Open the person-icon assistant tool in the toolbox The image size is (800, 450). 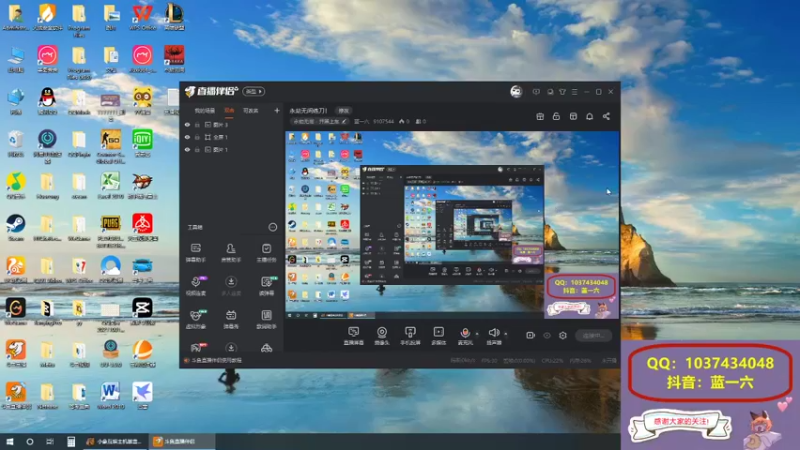[x=231, y=253]
